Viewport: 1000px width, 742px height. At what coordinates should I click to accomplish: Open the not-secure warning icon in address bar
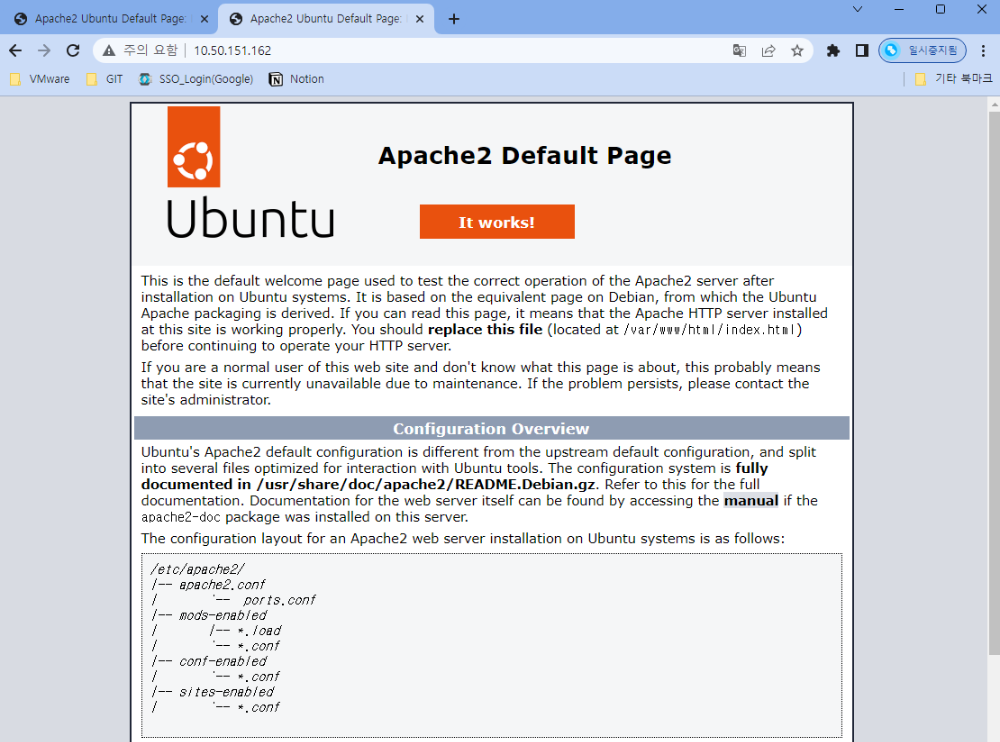pyautogui.click(x=109, y=50)
